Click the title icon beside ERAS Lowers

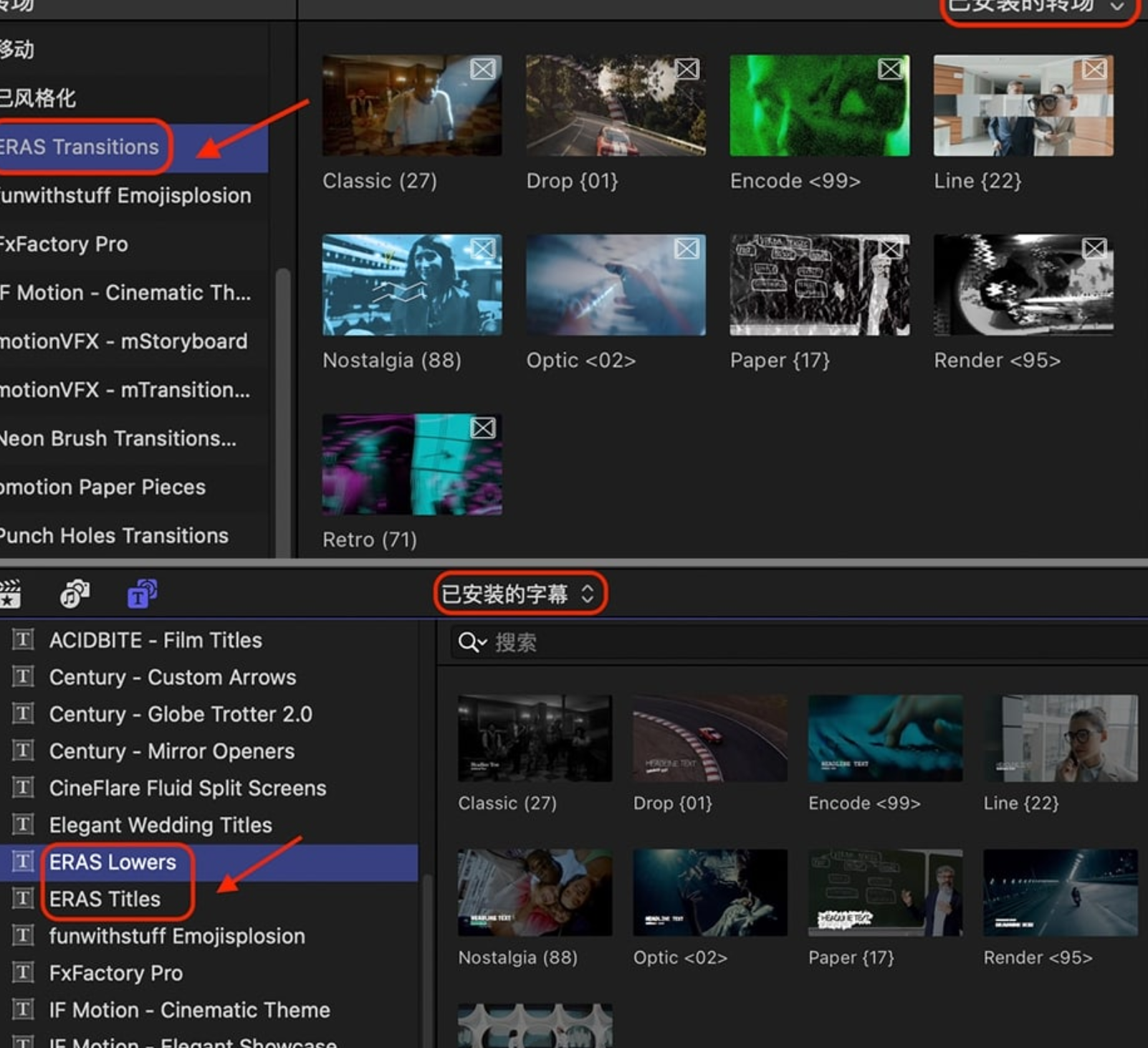pos(23,862)
